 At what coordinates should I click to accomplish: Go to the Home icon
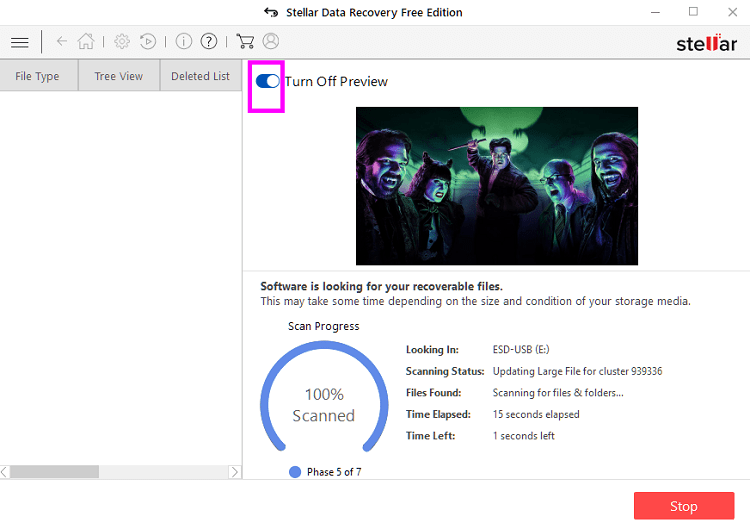pos(86,41)
